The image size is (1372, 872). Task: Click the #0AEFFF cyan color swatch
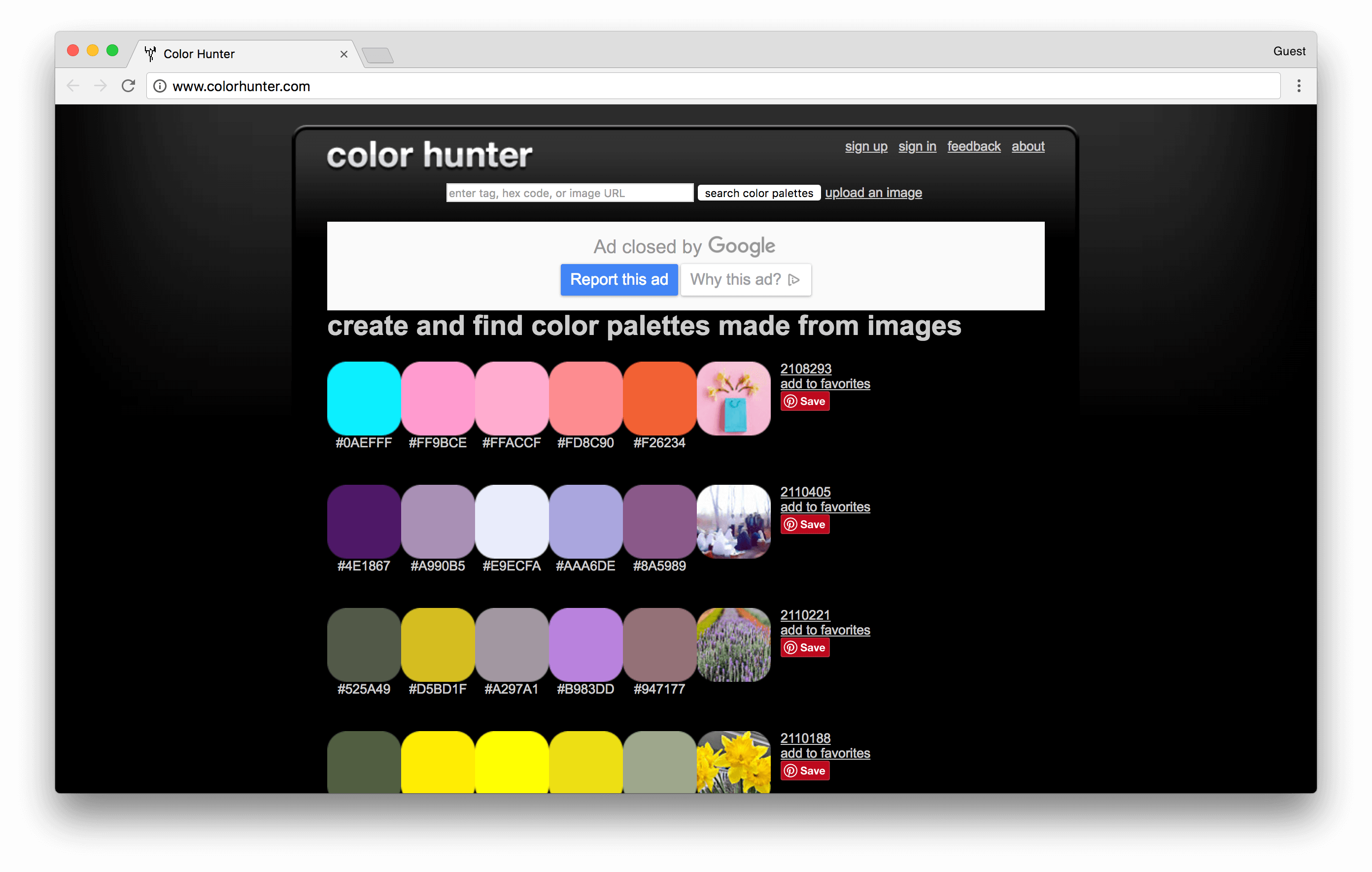pos(364,398)
